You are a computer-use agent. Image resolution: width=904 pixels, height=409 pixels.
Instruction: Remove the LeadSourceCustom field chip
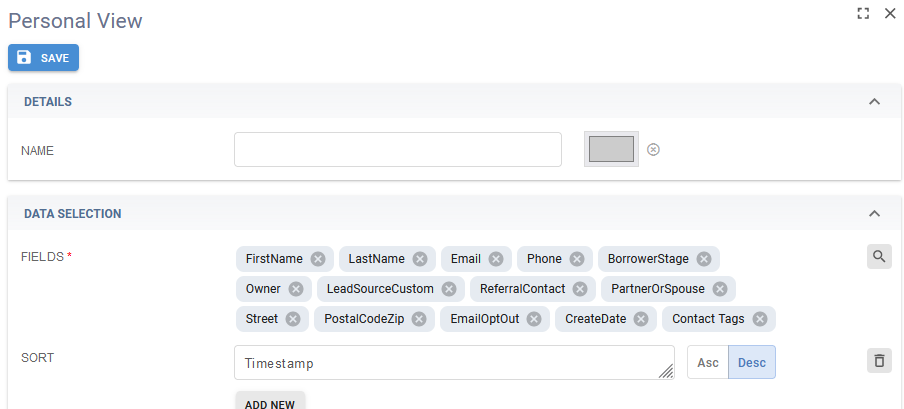click(449, 289)
